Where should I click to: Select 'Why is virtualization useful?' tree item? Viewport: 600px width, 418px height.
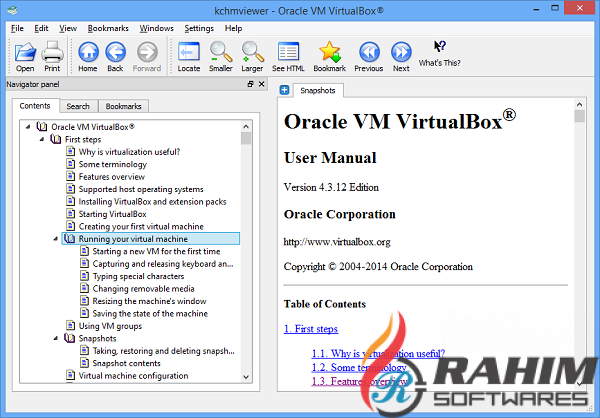point(129,152)
